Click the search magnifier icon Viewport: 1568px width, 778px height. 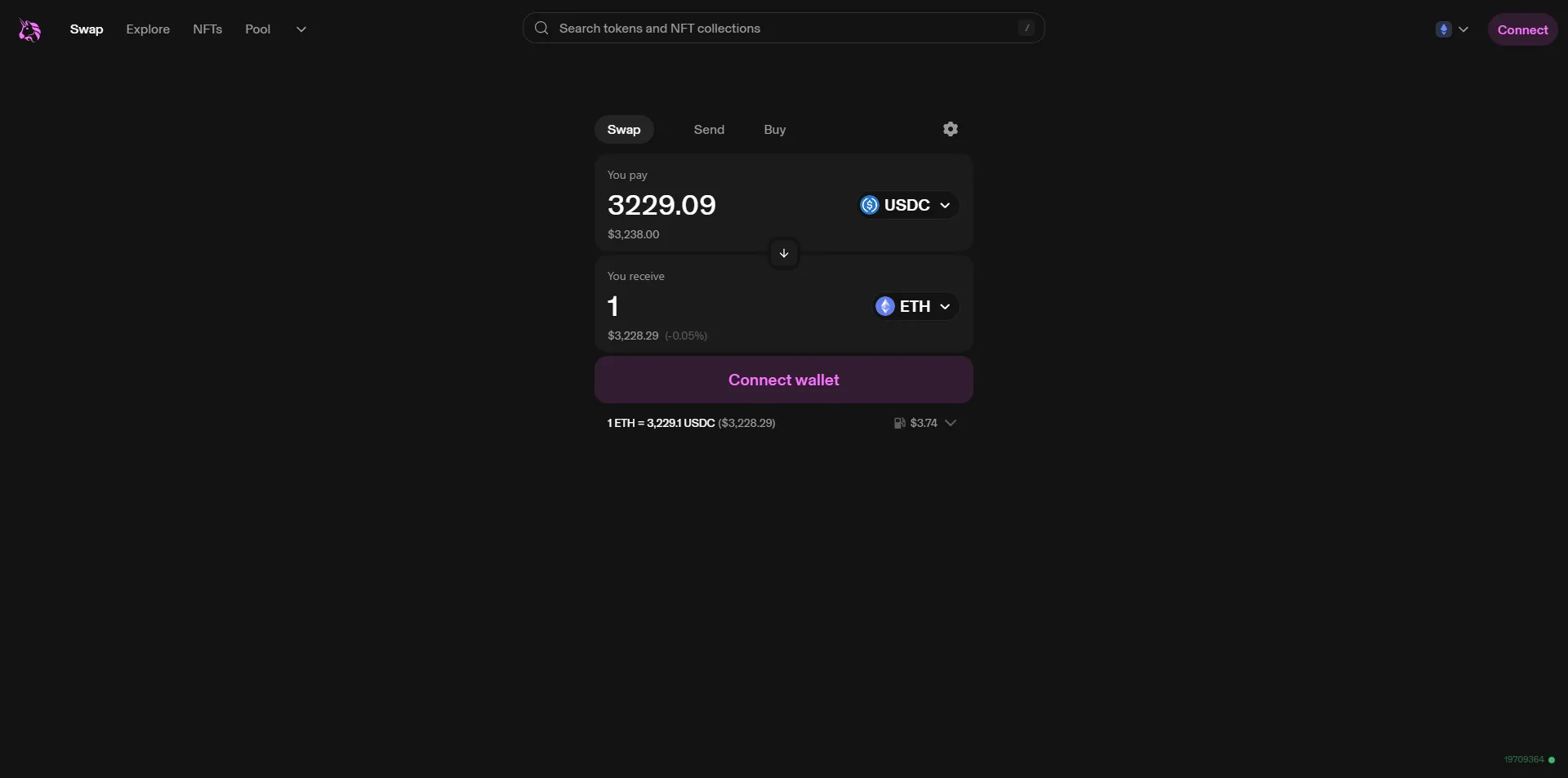(x=541, y=29)
